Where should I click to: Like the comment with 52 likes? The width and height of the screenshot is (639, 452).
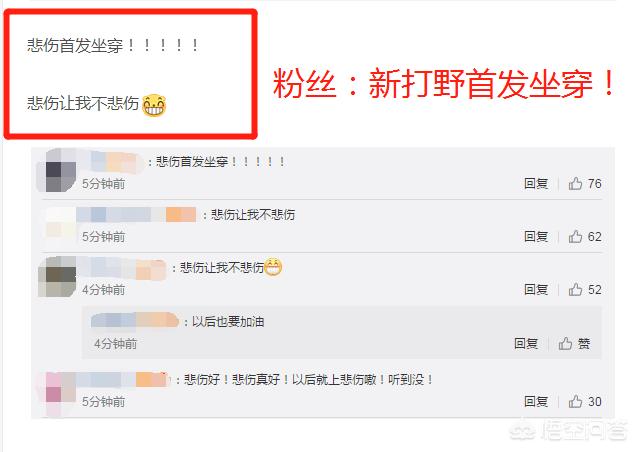click(575, 290)
